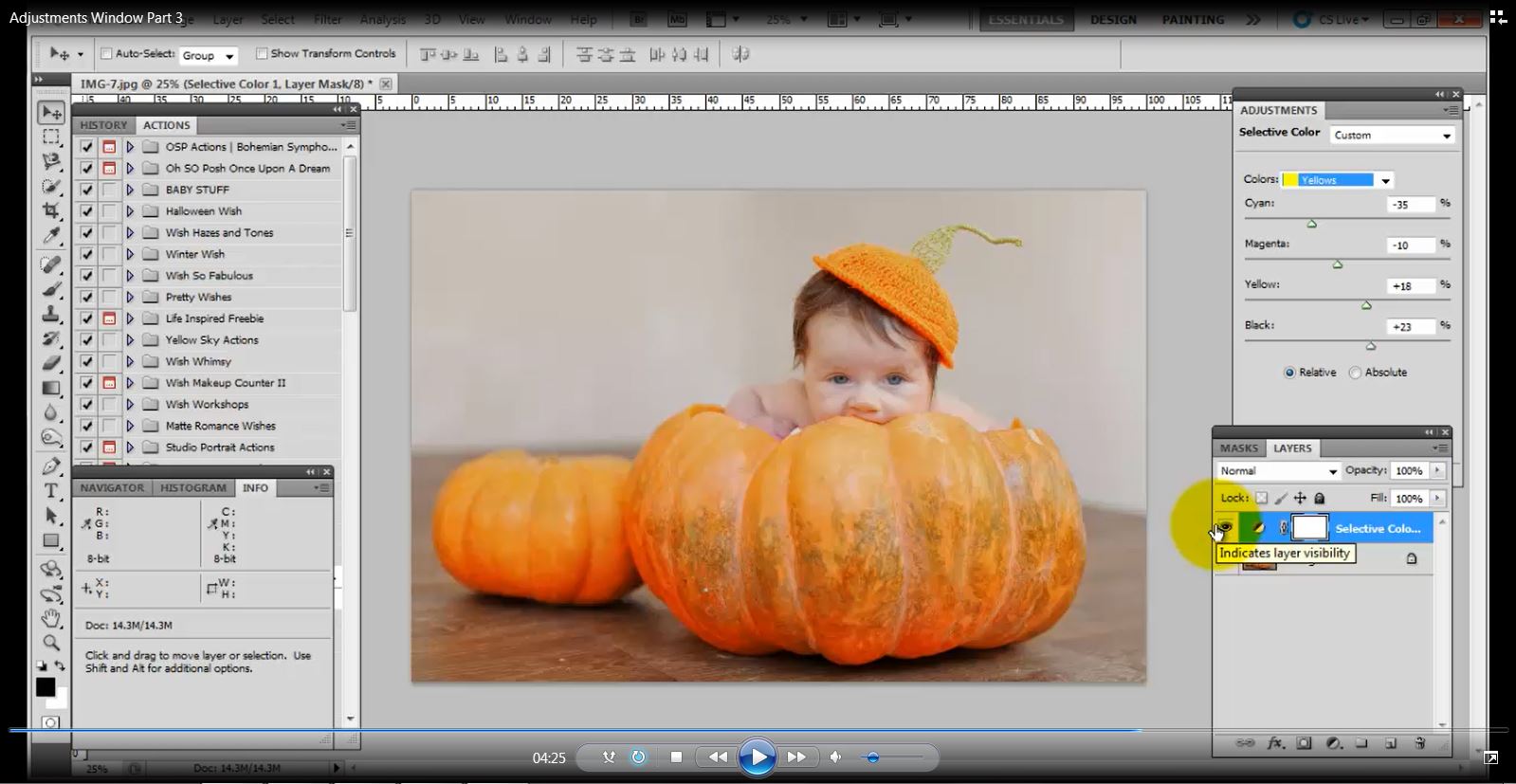Switch to the Histogram tab
The height and width of the screenshot is (784, 1516).
(193, 488)
